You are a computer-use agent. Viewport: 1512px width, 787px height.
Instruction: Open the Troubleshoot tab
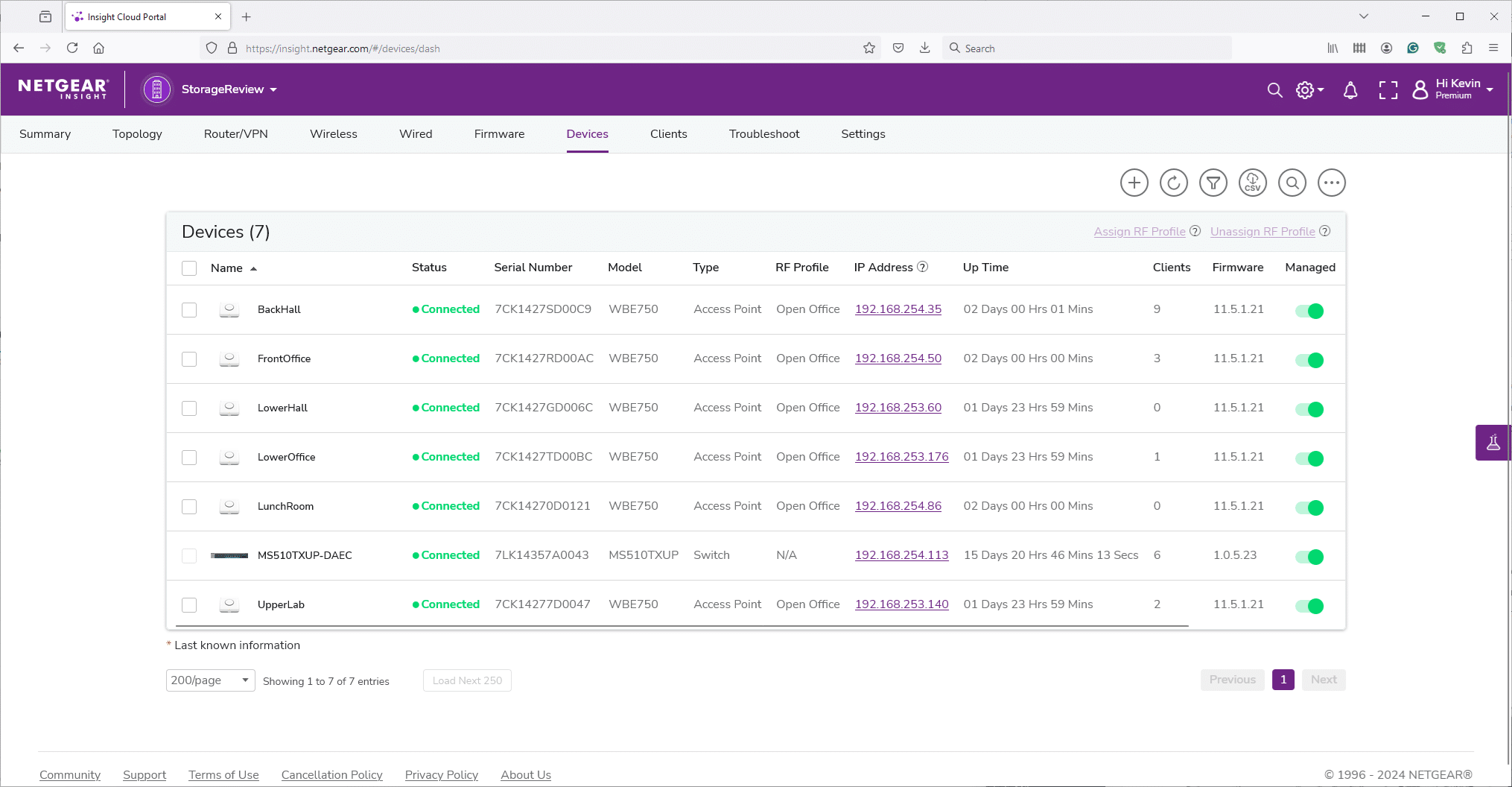[763, 134]
